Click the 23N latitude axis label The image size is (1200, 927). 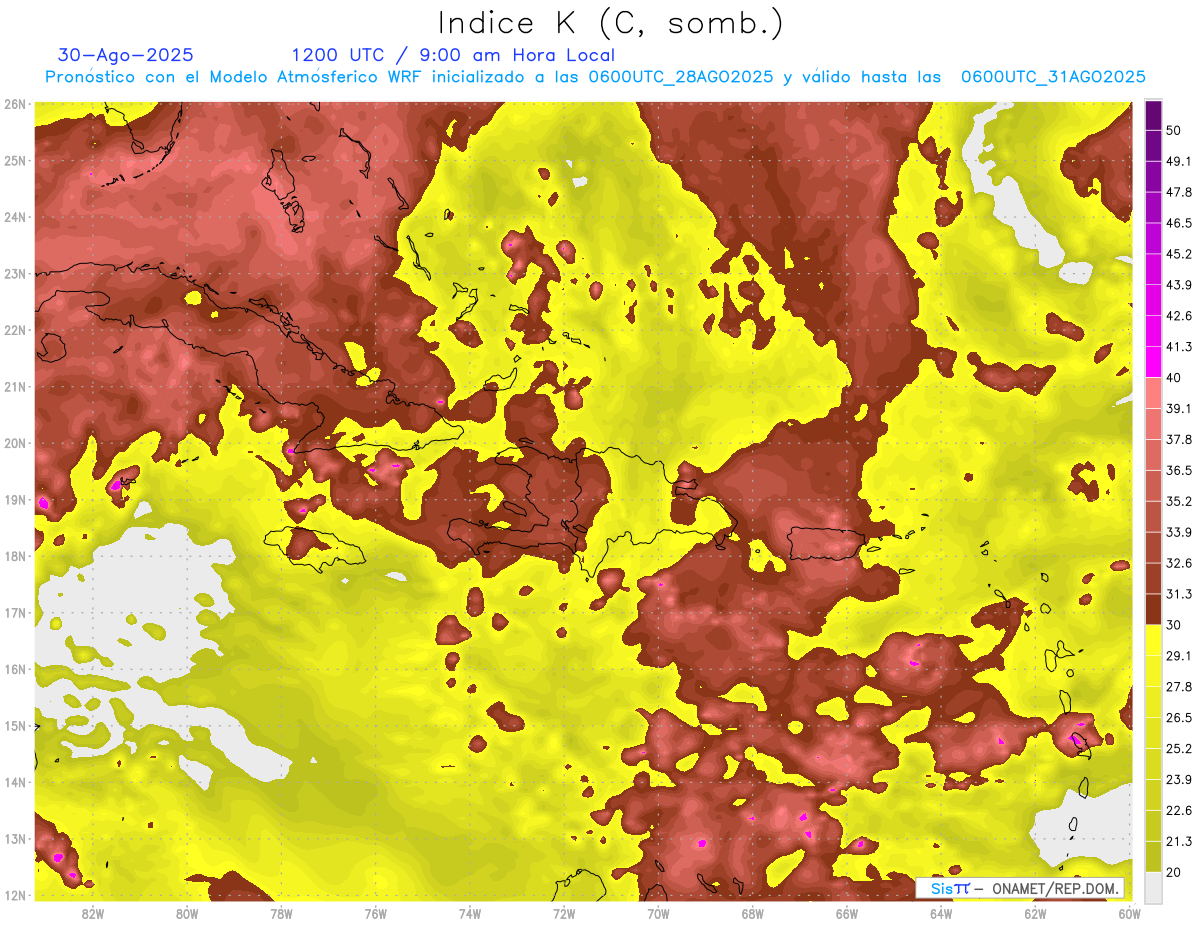coord(14,273)
